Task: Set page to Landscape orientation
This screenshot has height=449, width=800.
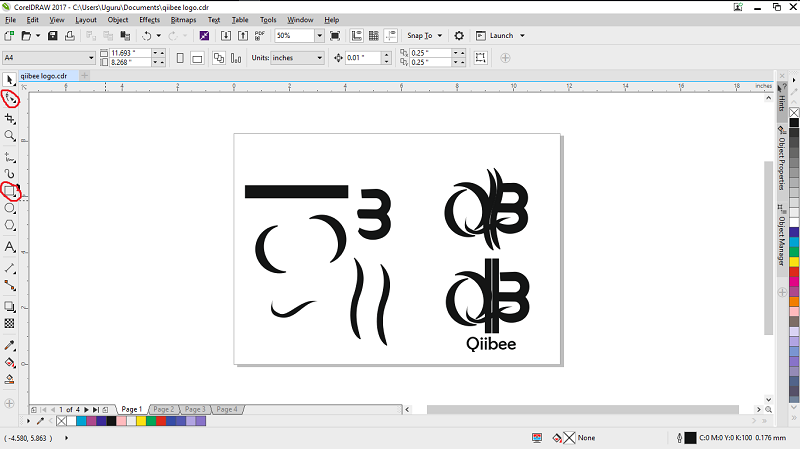Action: [x=197, y=58]
